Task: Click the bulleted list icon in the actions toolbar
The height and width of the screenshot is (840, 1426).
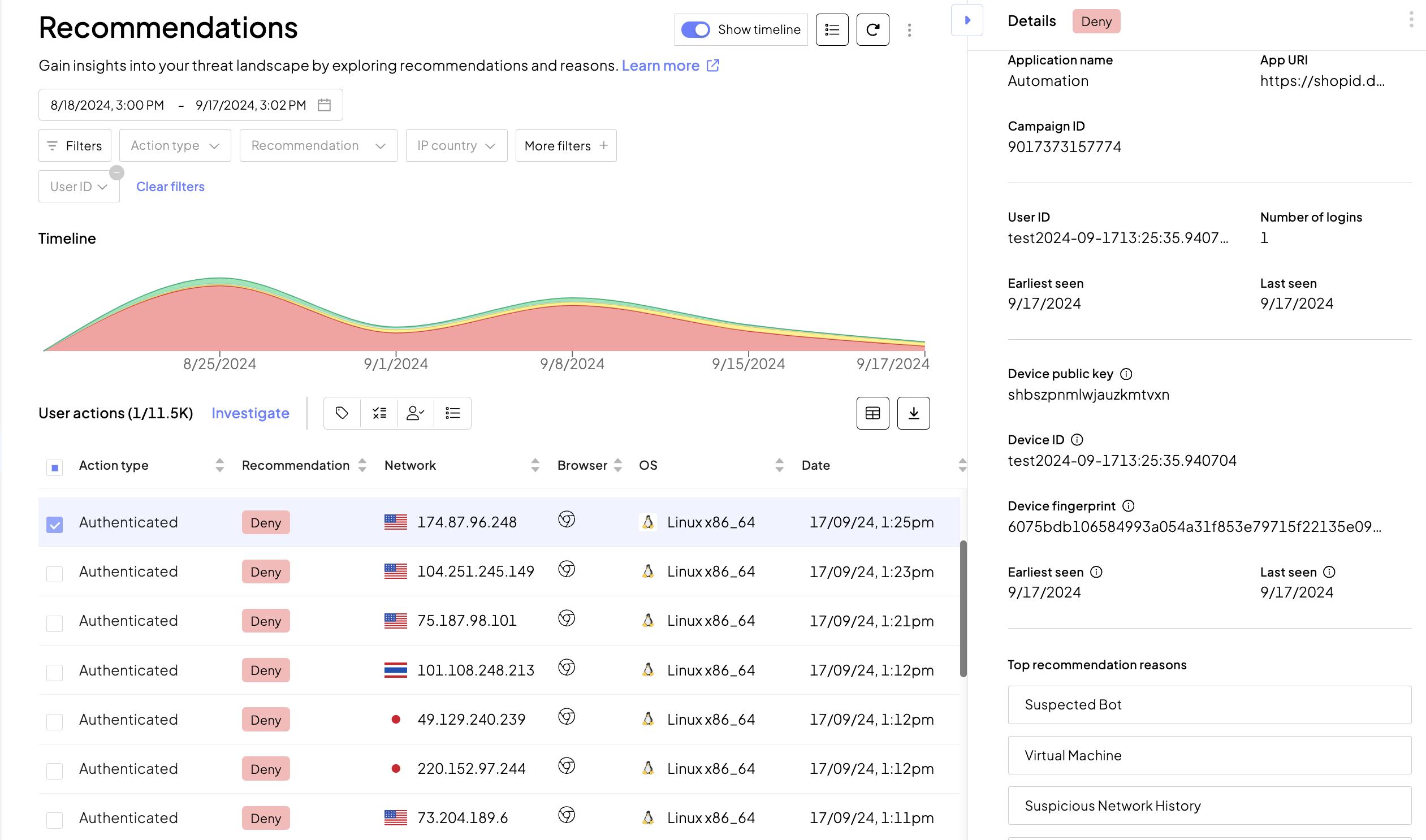Action: pyautogui.click(x=452, y=413)
